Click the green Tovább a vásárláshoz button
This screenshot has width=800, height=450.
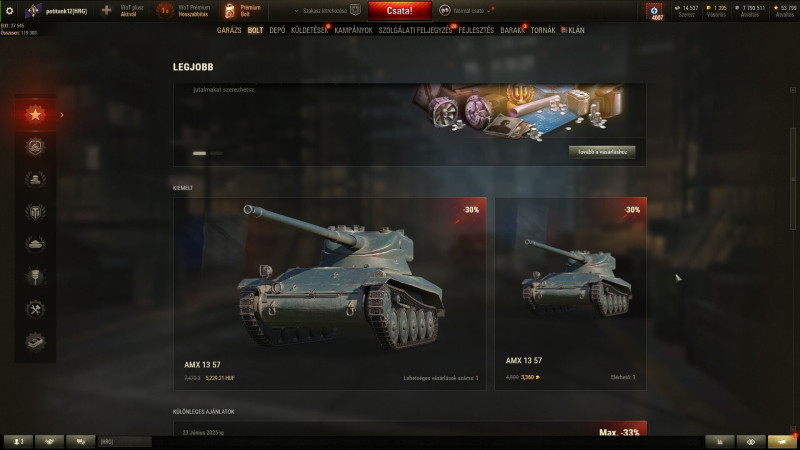602,152
